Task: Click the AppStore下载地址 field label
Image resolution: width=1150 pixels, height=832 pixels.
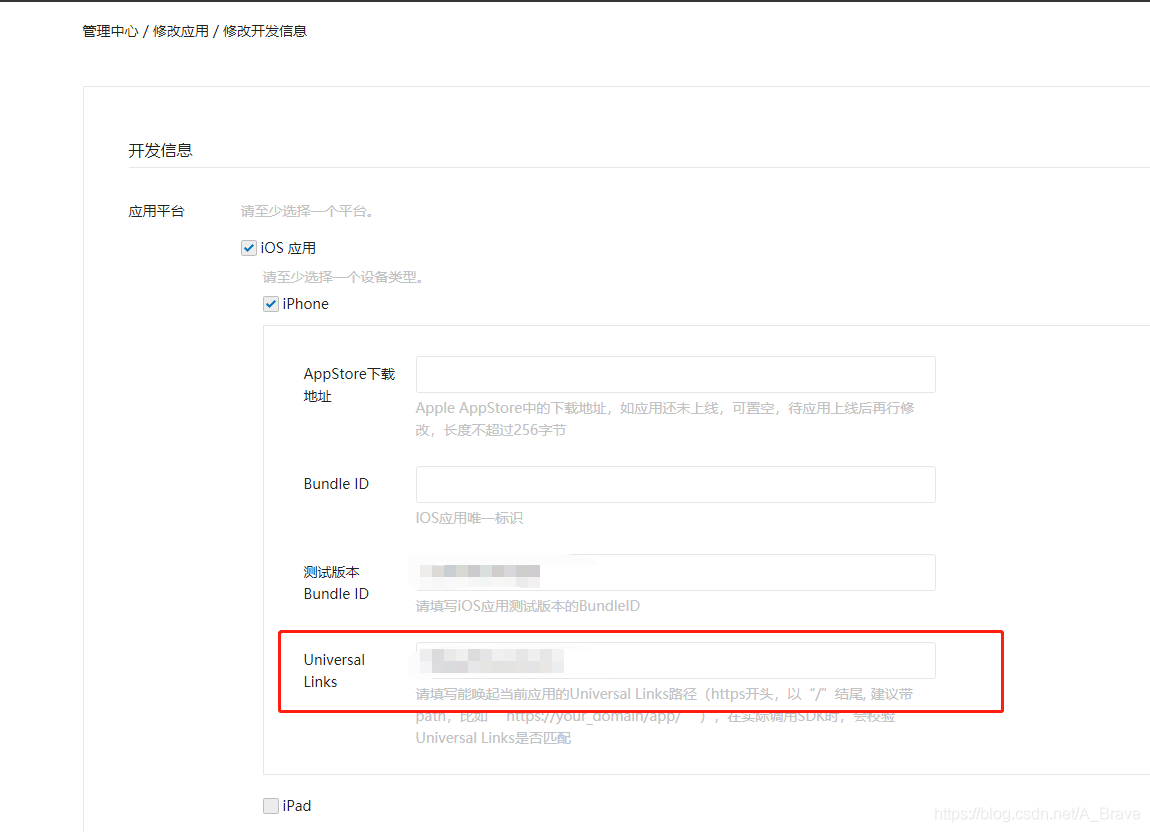Action: coord(349,384)
